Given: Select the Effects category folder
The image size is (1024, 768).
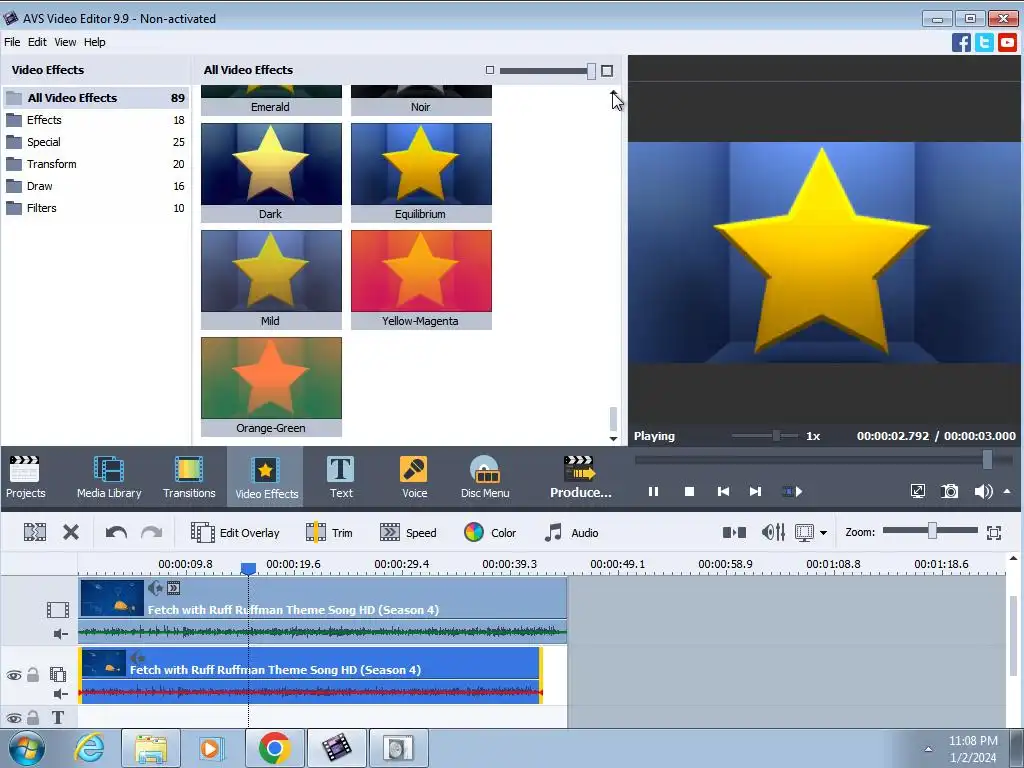Looking at the screenshot, I should pyautogui.click(x=96, y=120).
